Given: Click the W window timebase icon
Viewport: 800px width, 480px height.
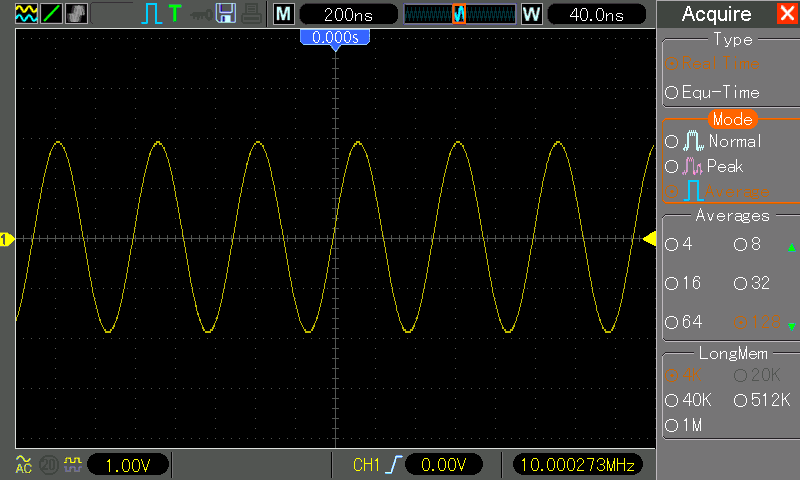Looking at the screenshot, I should click(x=532, y=14).
